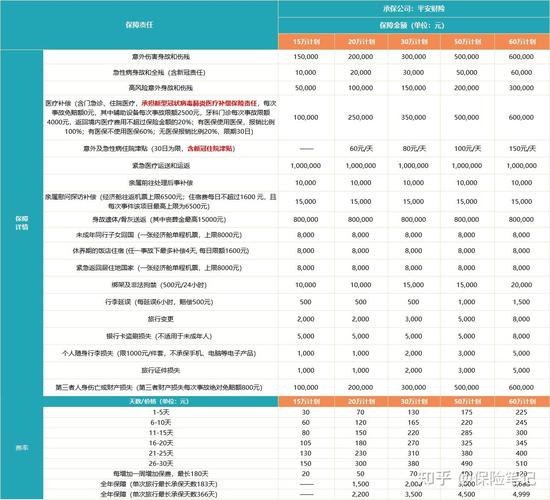Click the 105 price in 16-20天 row

[x=306, y=443]
